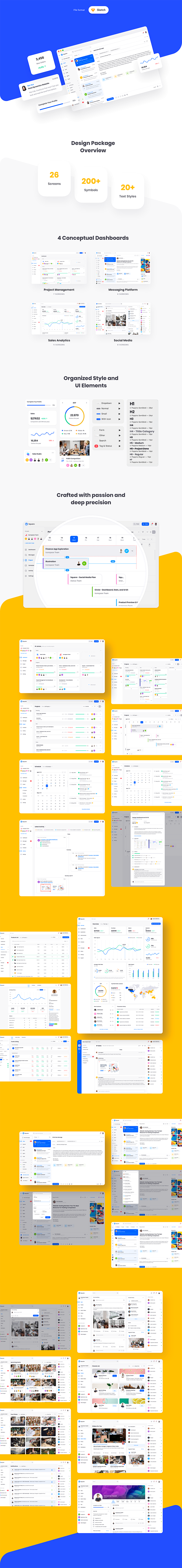Click the red Tag & Status icon

(96, 446)
